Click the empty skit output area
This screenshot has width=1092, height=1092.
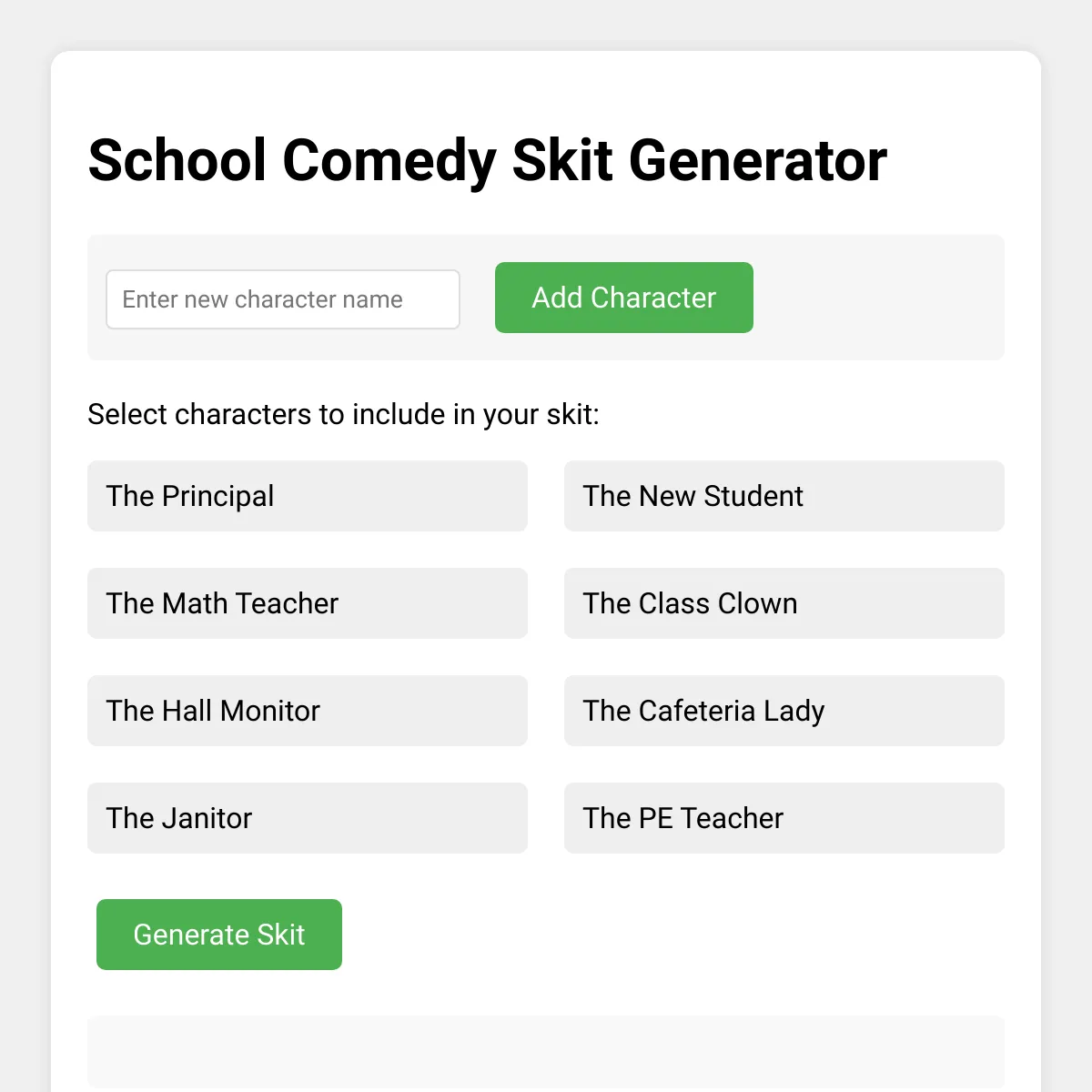point(545,1052)
